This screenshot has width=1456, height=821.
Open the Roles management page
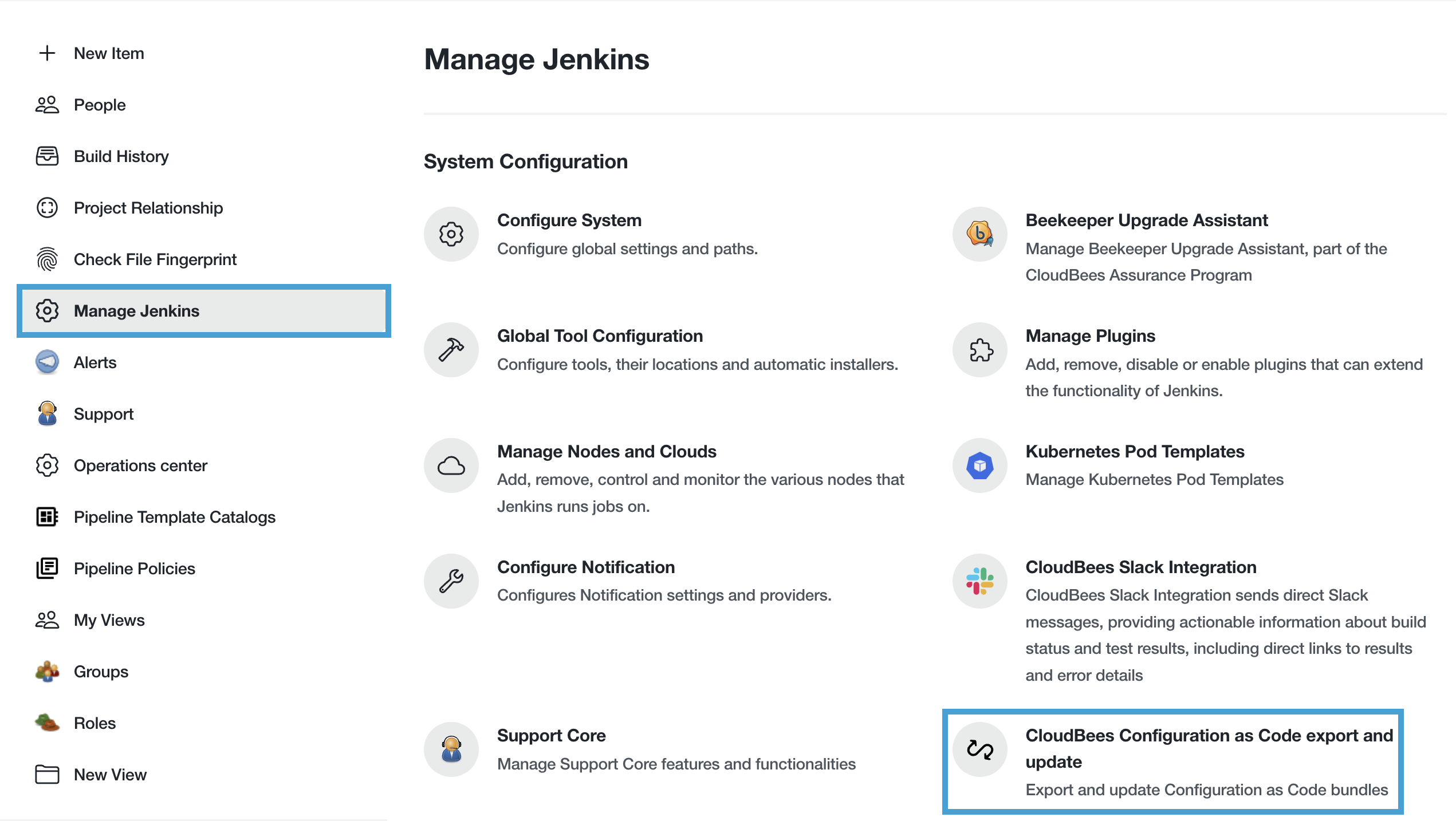[x=95, y=723]
